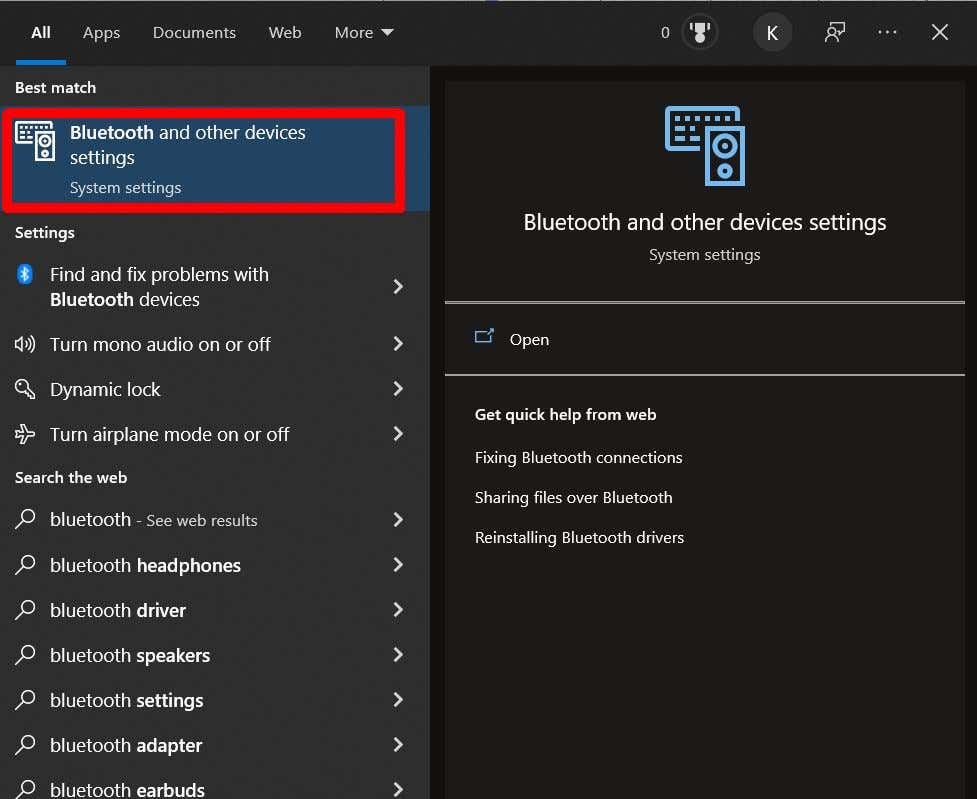The width and height of the screenshot is (977, 799).
Task: Open the three-dot options menu
Action: point(887,33)
